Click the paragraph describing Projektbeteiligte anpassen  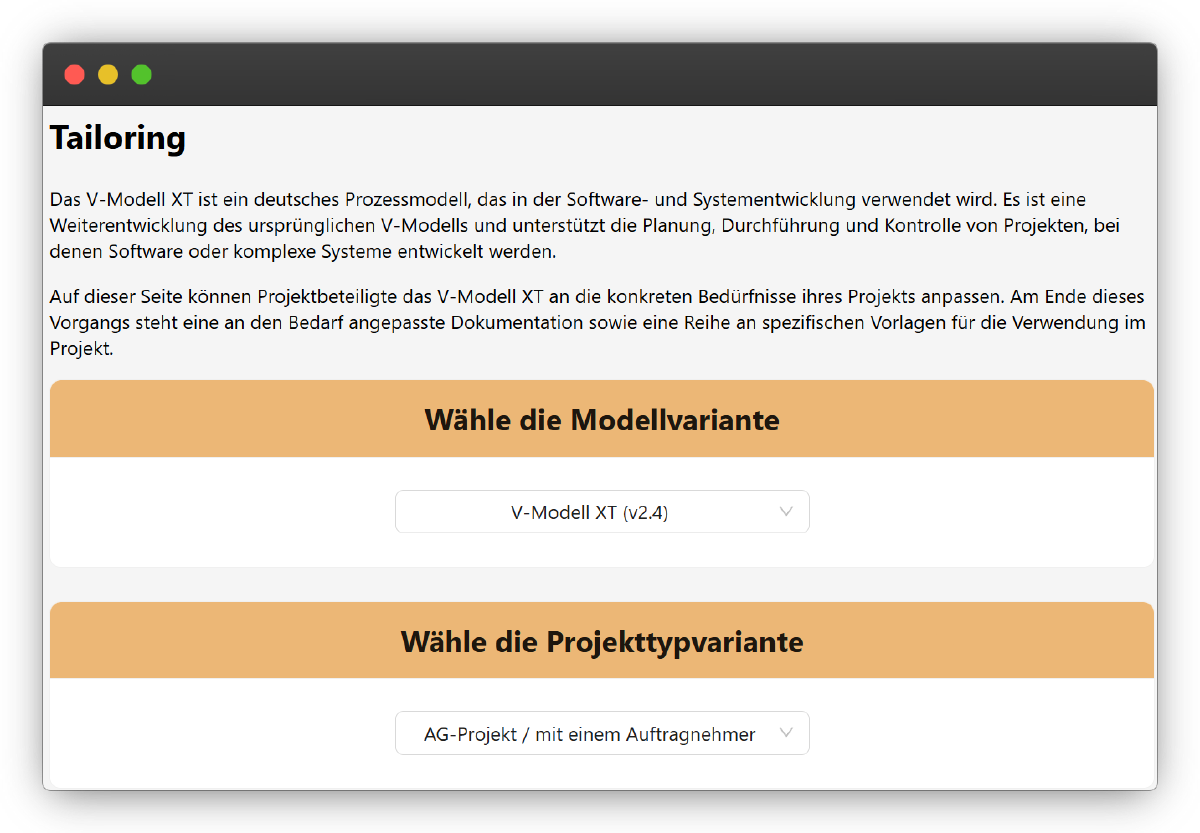click(597, 322)
